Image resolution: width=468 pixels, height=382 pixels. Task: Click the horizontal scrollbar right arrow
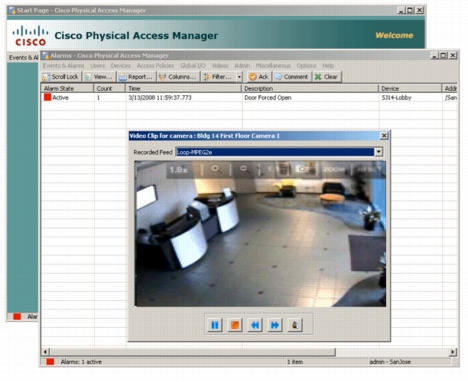(452, 352)
